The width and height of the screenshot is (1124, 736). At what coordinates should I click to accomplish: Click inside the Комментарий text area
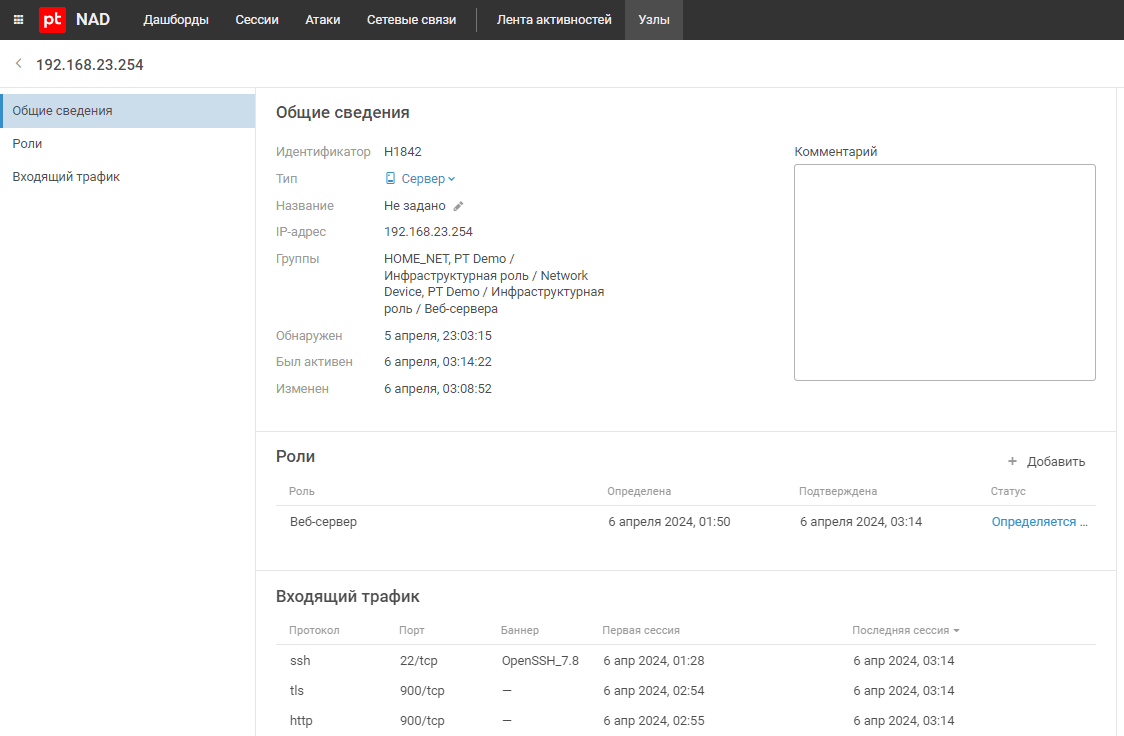tap(944, 272)
